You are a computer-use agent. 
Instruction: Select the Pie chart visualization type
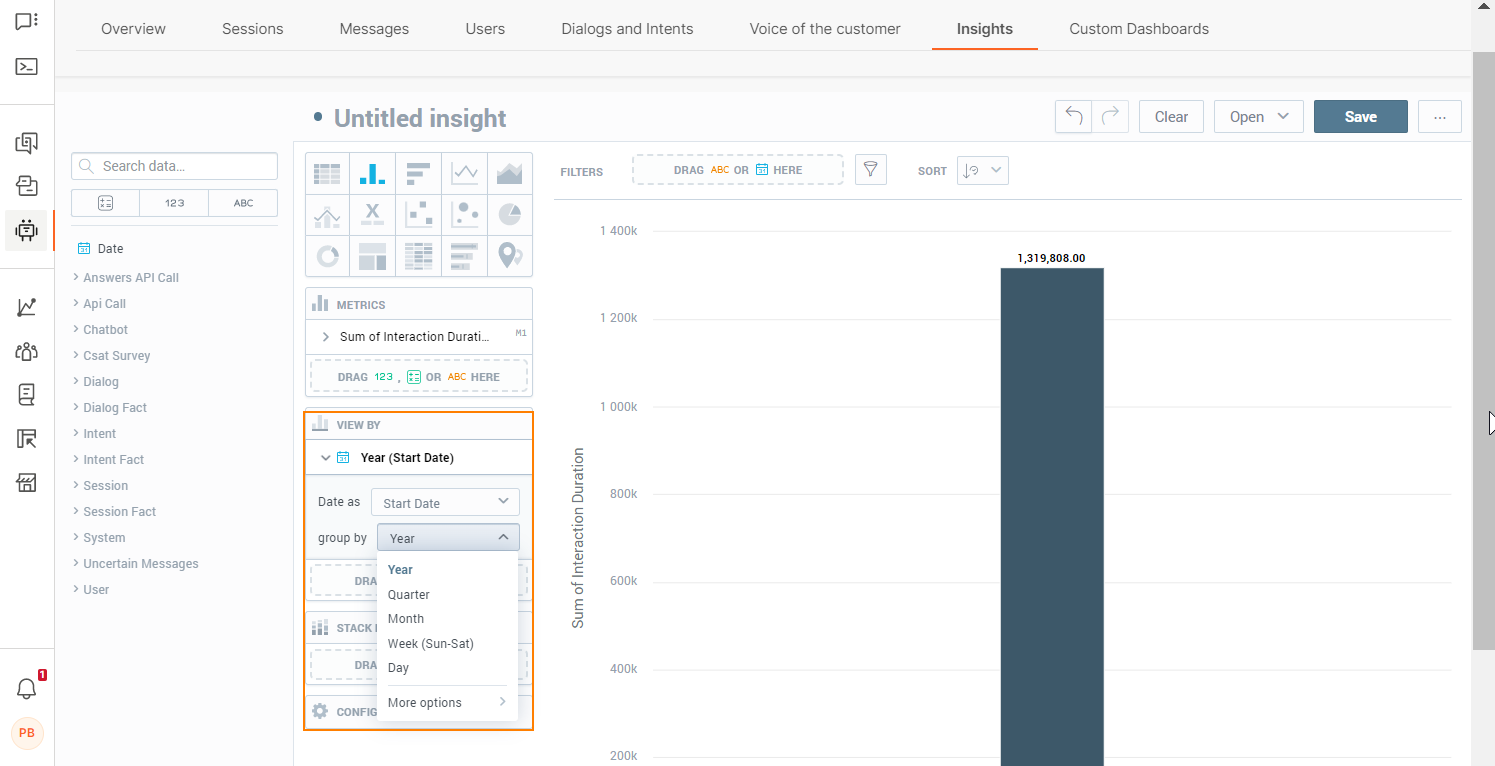(x=510, y=214)
